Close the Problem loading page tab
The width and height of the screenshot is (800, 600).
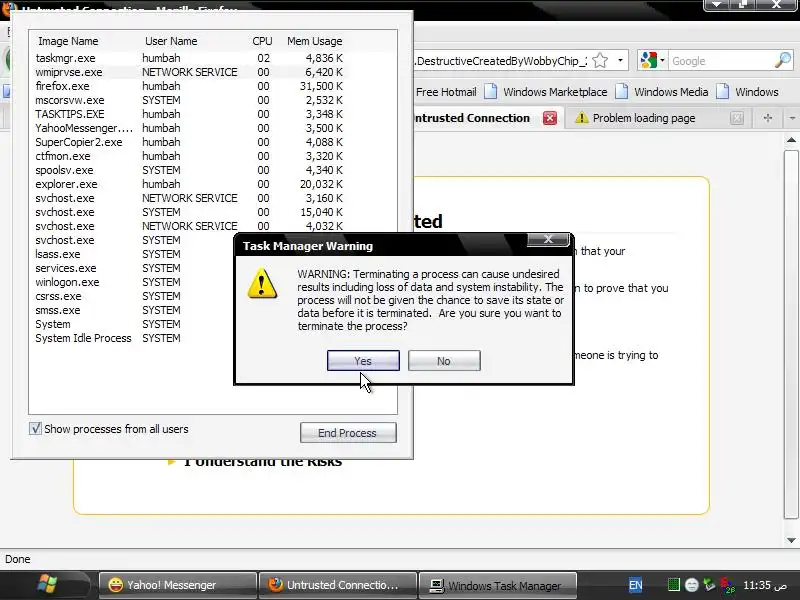[x=737, y=118]
